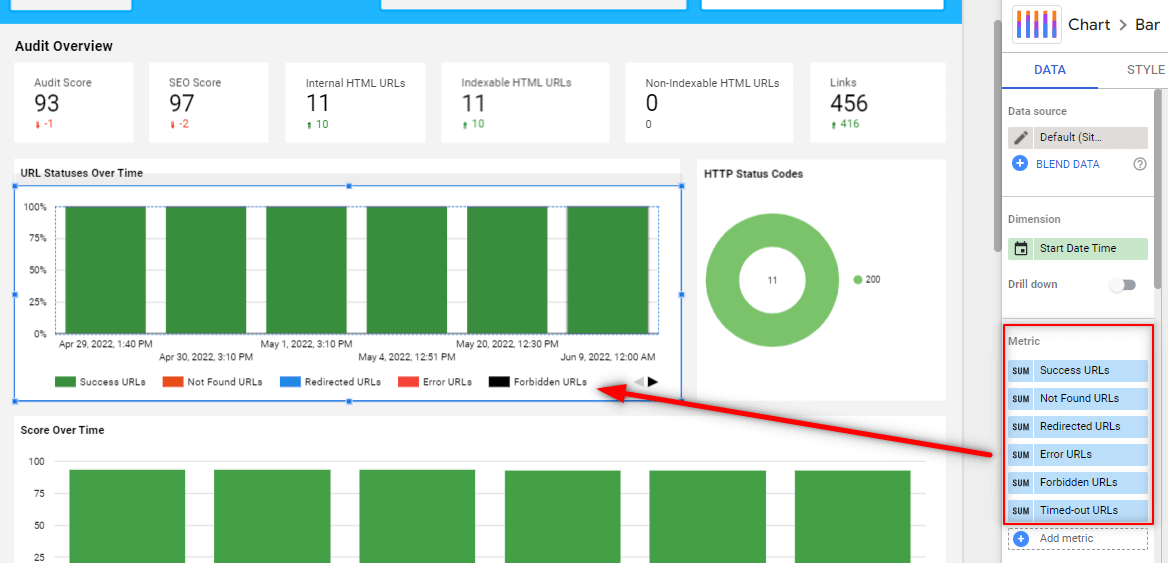Viewport: 1168px width, 563px height.
Task: Click the report canvas vertical scrollbar
Action: pyautogui.click(x=998, y=136)
